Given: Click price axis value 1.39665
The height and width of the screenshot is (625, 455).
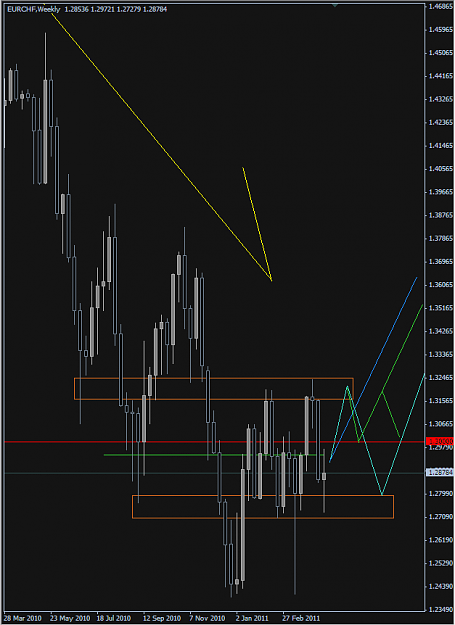Looking at the screenshot, I should pos(441,192).
